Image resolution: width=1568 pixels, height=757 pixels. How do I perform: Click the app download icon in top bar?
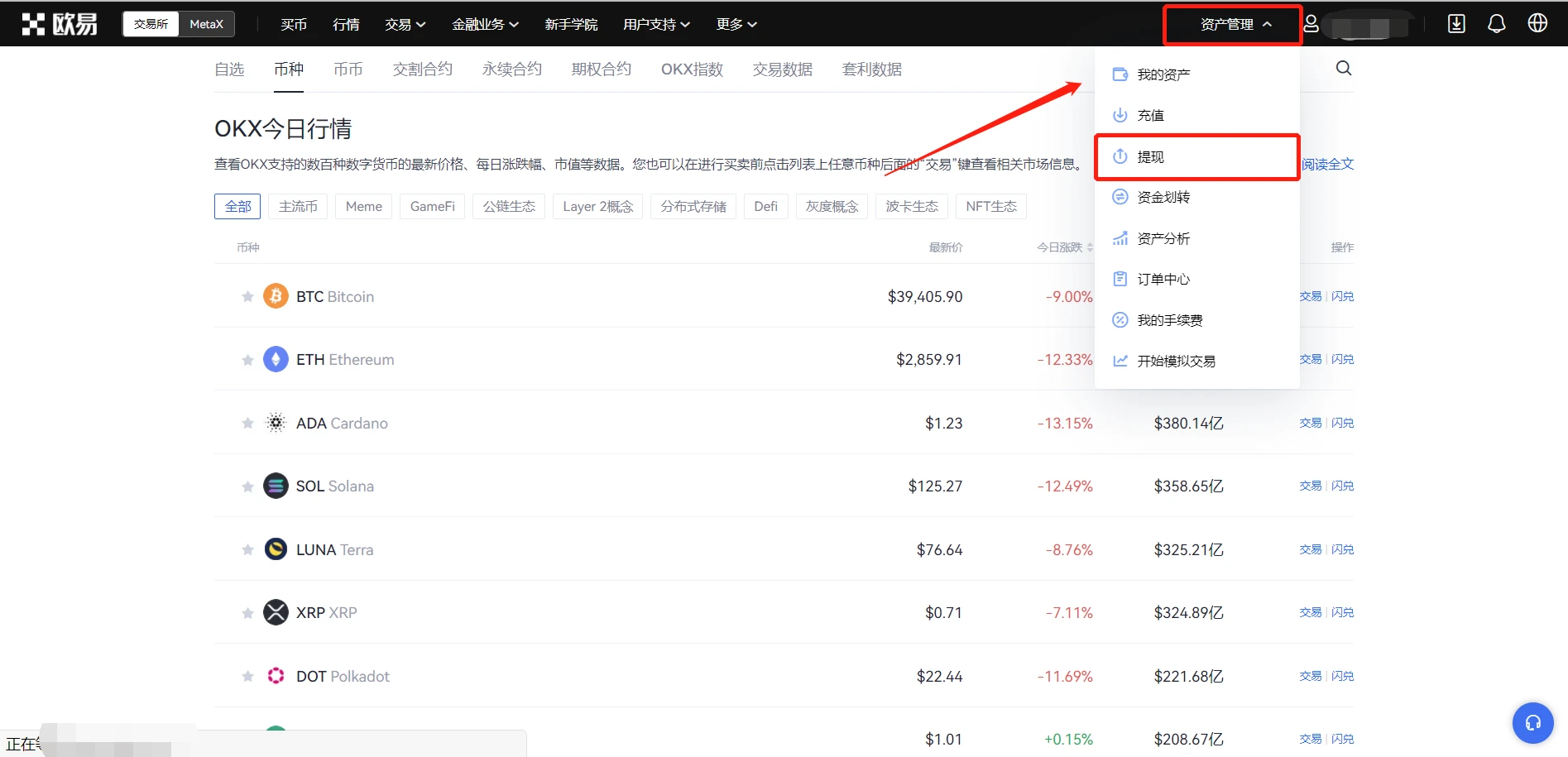1456,23
